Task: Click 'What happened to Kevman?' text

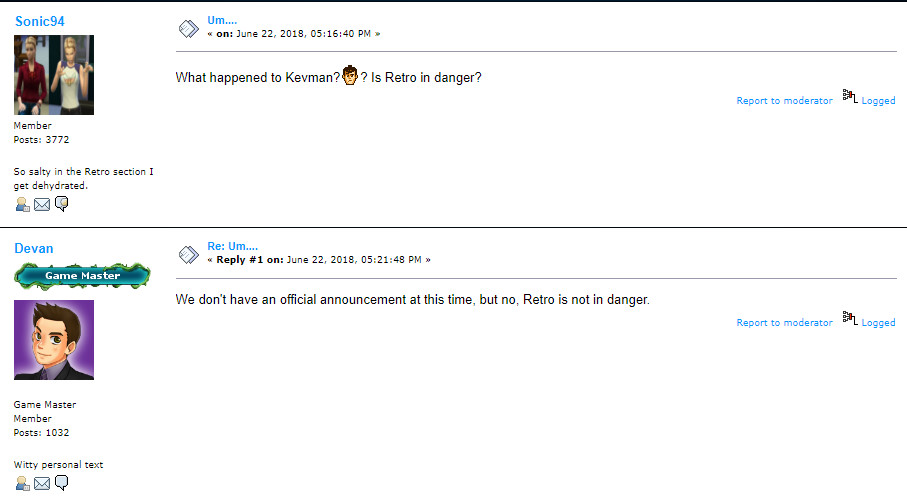Action: 257,78
